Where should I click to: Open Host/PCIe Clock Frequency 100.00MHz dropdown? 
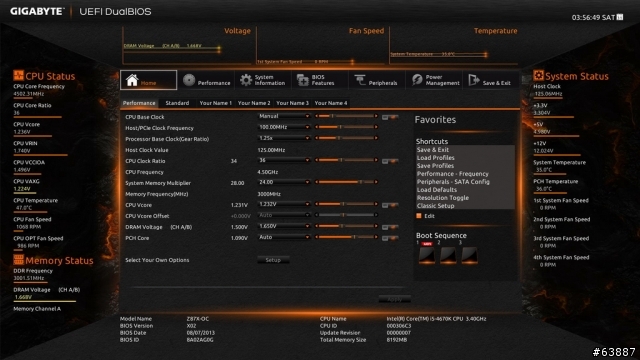click(x=284, y=127)
